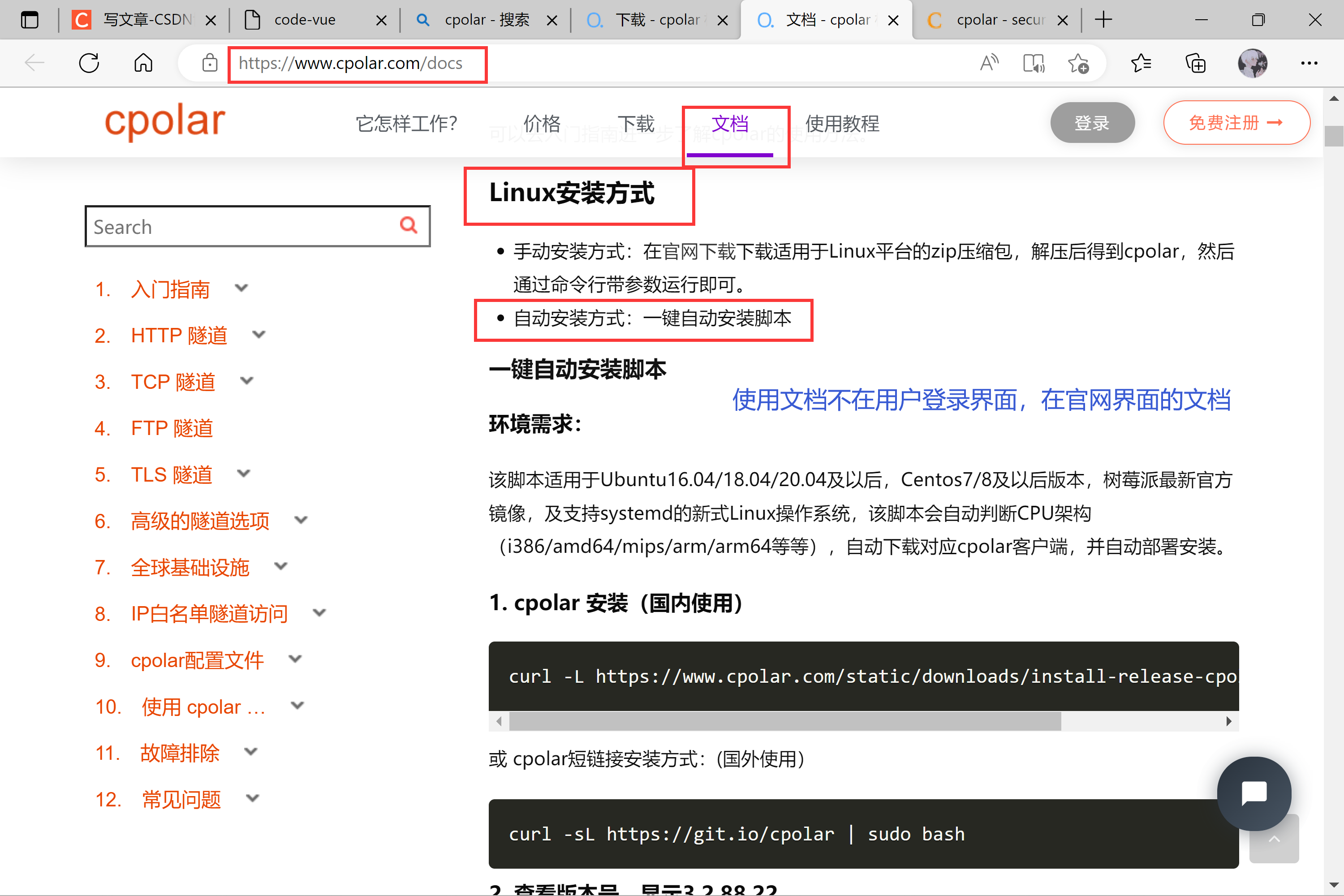Open the FTP 隧道 documentation link

tap(172, 428)
